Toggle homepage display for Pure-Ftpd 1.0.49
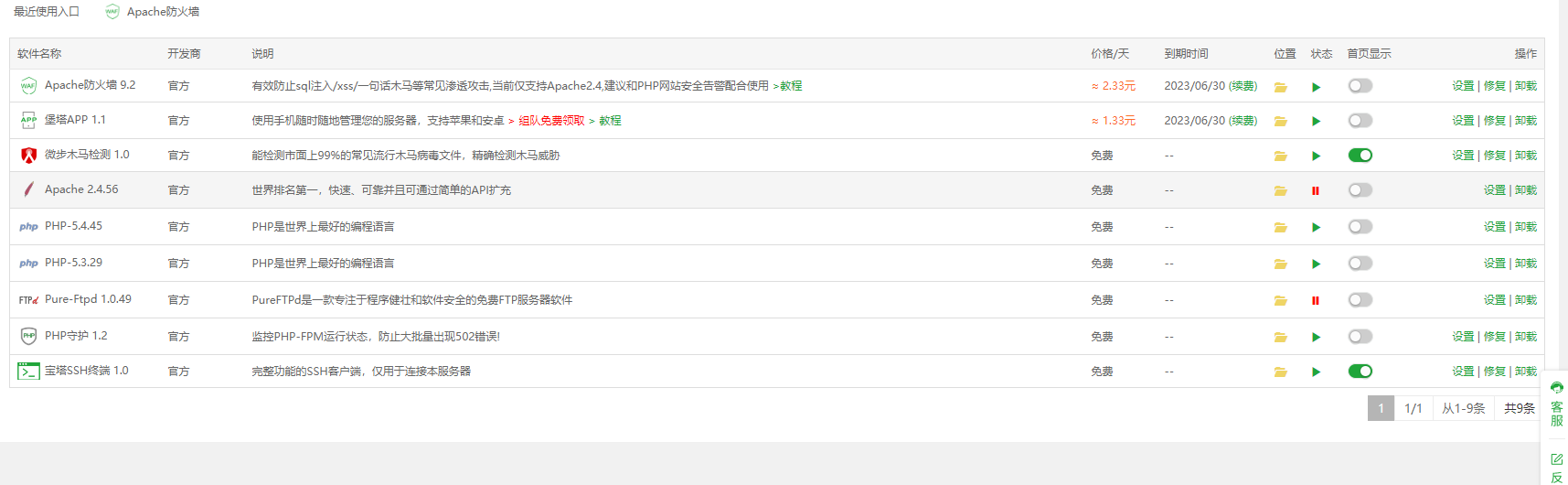 [1360, 300]
